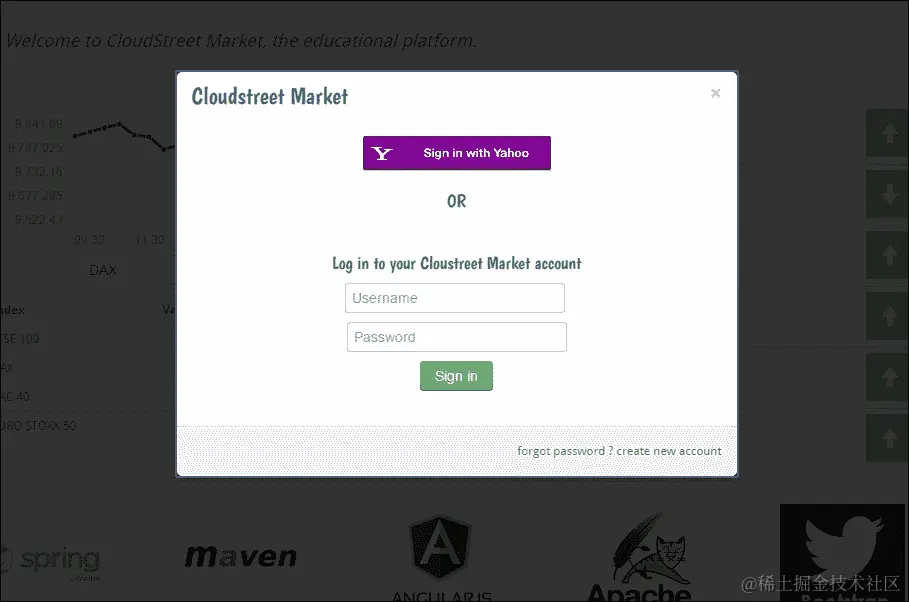Click the bottom-most up arrow icon on right
This screenshot has height=602, width=909.
(x=887, y=438)
